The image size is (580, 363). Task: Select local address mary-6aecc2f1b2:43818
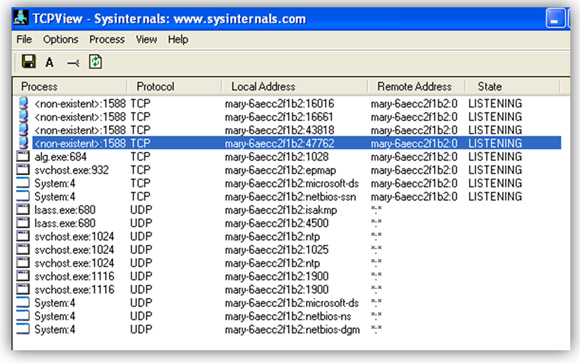(279, 130)
